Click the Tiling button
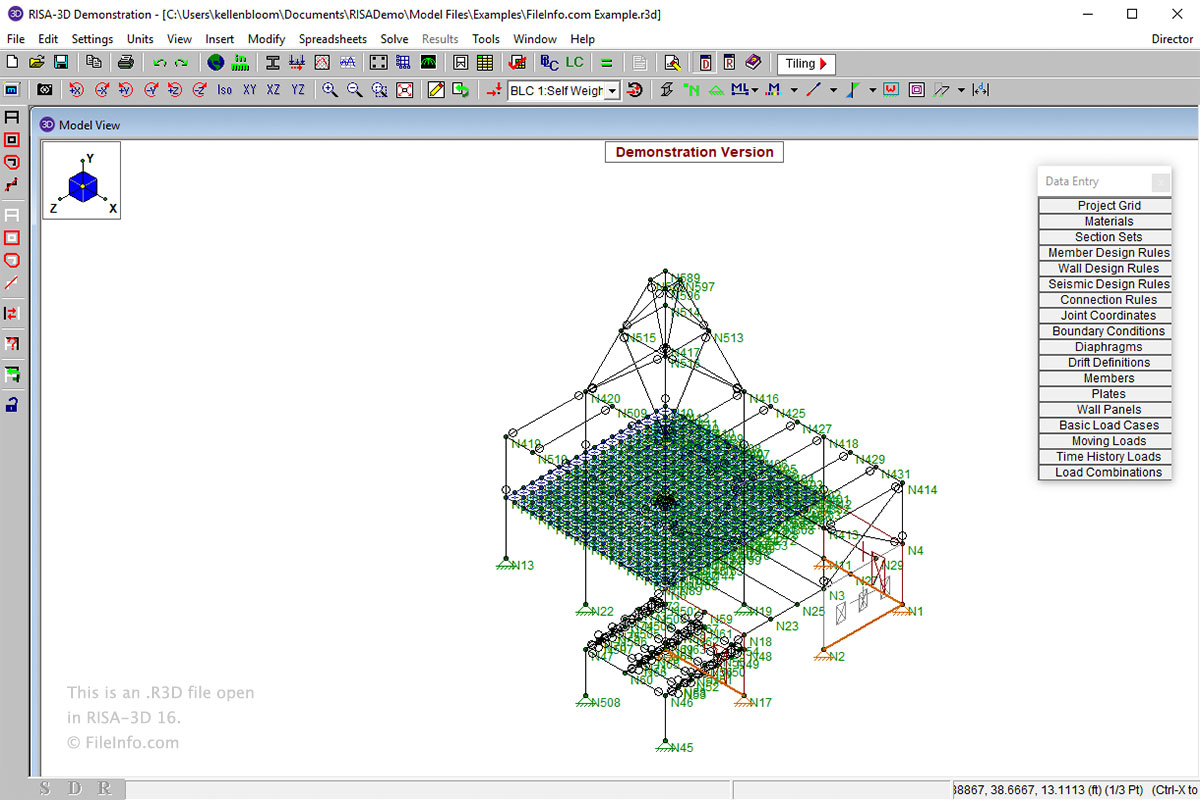The image size is (1200, 800). (x=806, y=63)
